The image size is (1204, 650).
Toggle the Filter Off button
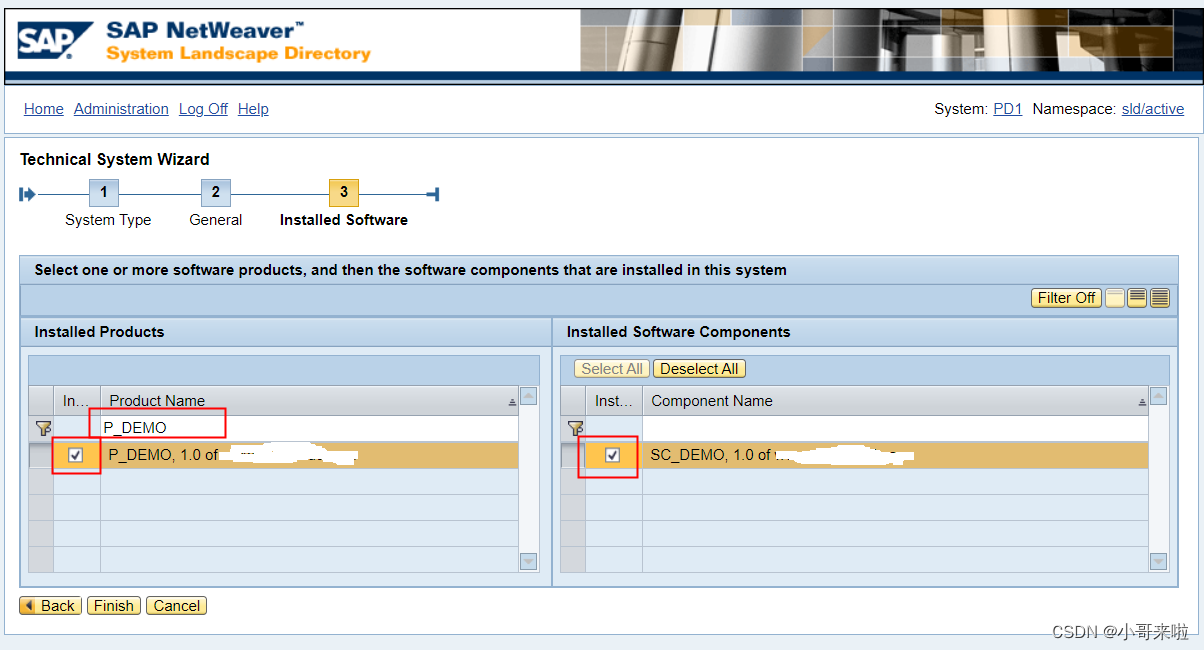pos(1066,297)
